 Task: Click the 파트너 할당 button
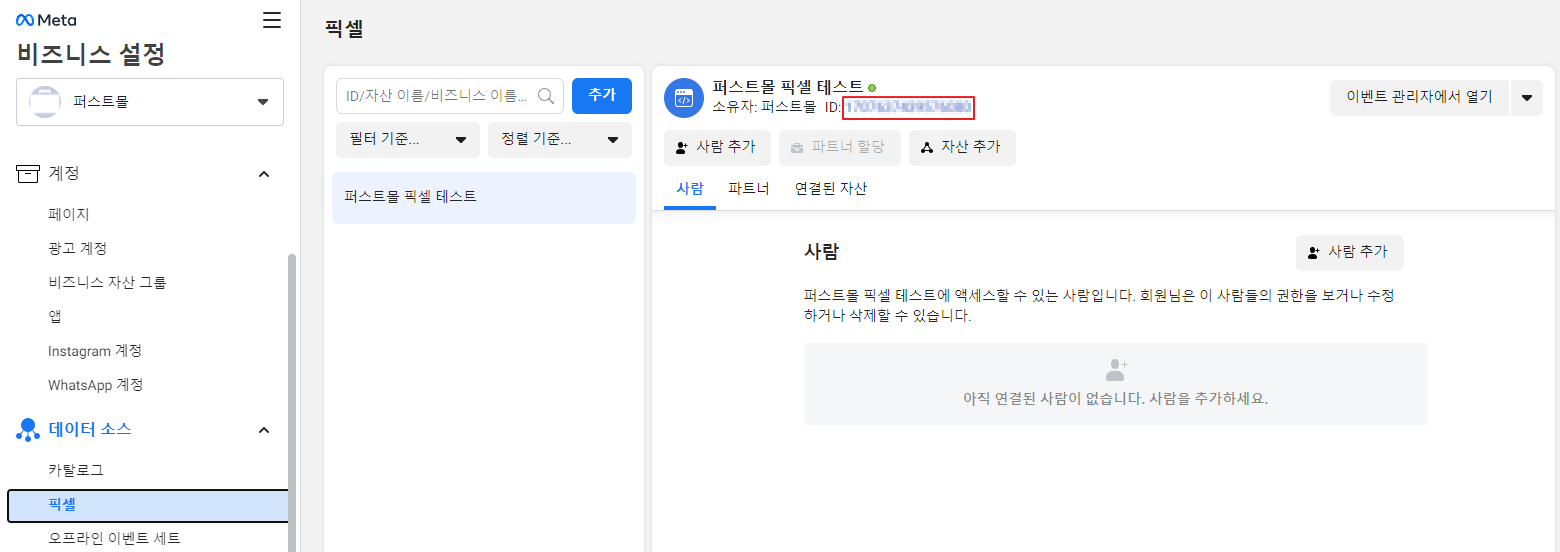coord(840,147)
